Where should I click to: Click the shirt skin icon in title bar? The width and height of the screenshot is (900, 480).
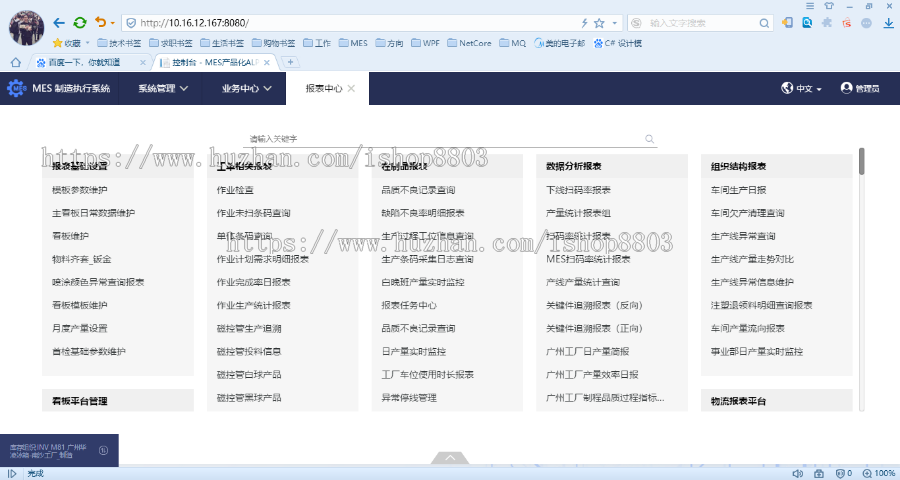[x=829, y=6]
